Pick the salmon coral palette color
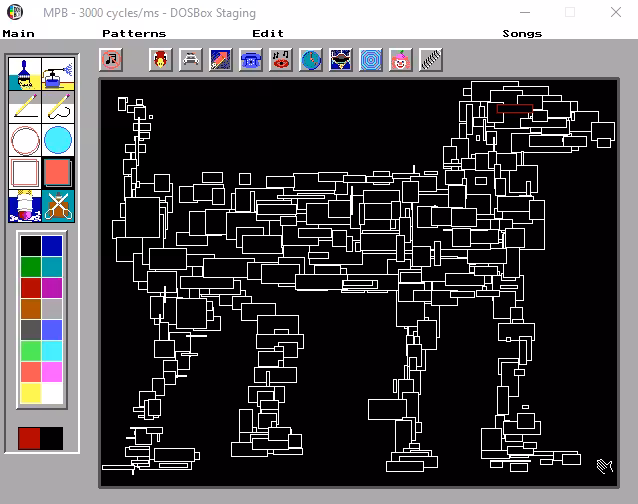638x504 pixels. point(31,372)
